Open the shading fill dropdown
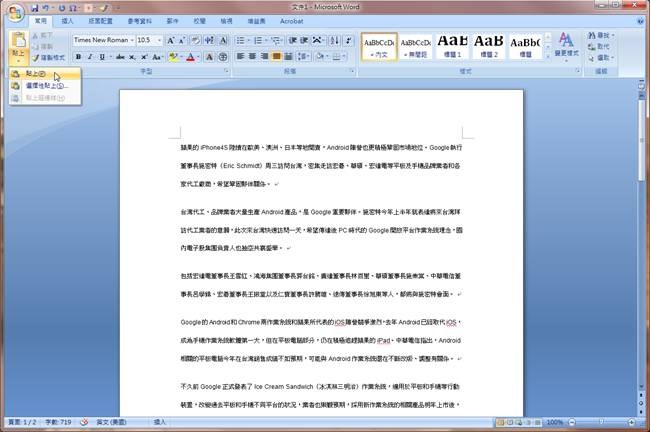This screenshot has height=432, width=650. point(326,56)
